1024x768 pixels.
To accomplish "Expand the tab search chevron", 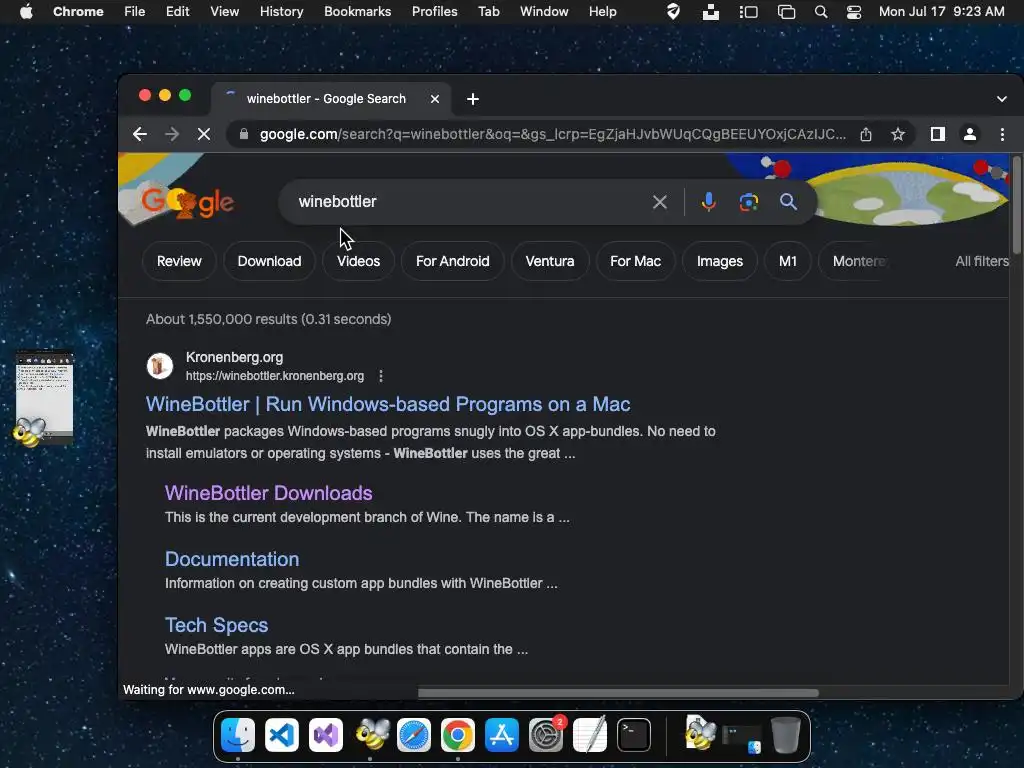I will click(1002, 99).
